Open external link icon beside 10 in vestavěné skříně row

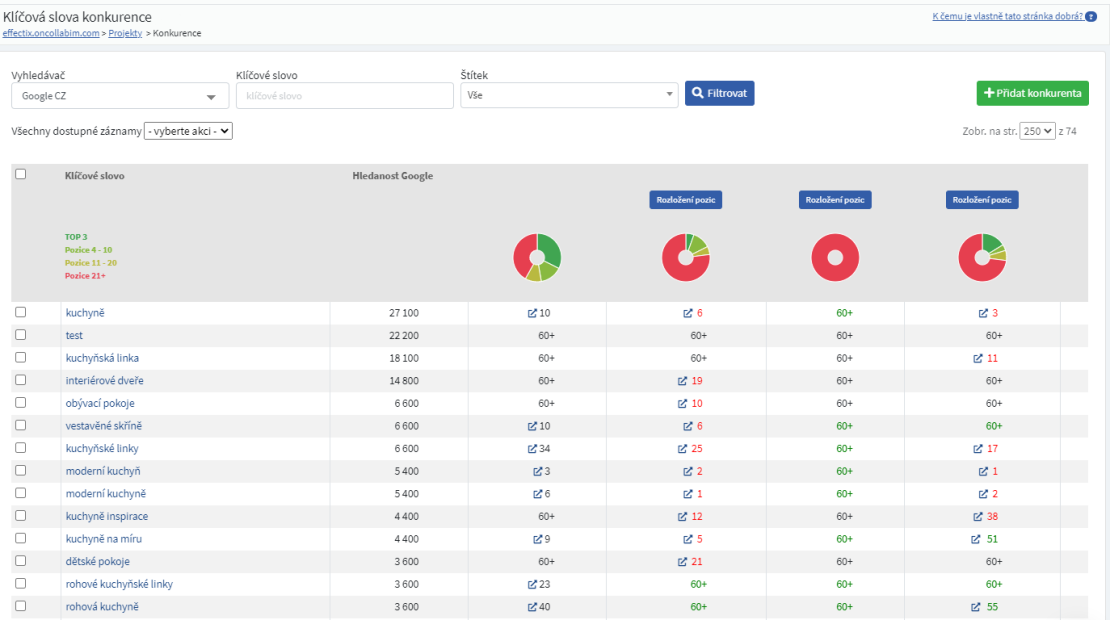coord(532,426)
